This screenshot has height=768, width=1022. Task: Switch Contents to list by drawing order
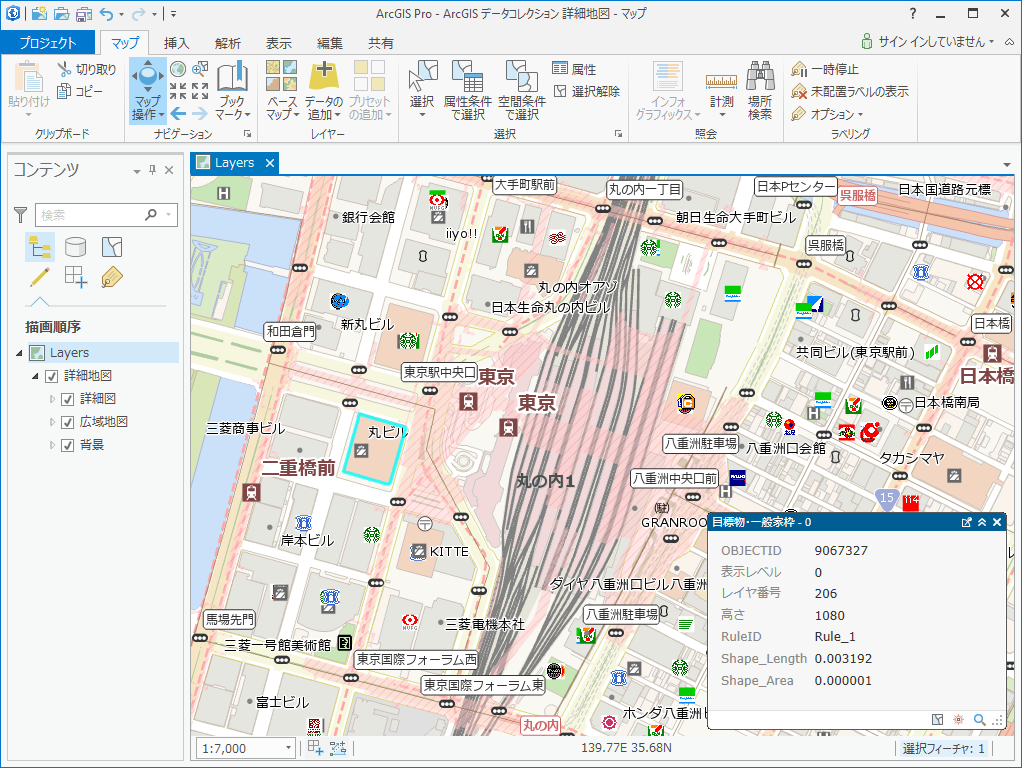click(x=40, y=247)
